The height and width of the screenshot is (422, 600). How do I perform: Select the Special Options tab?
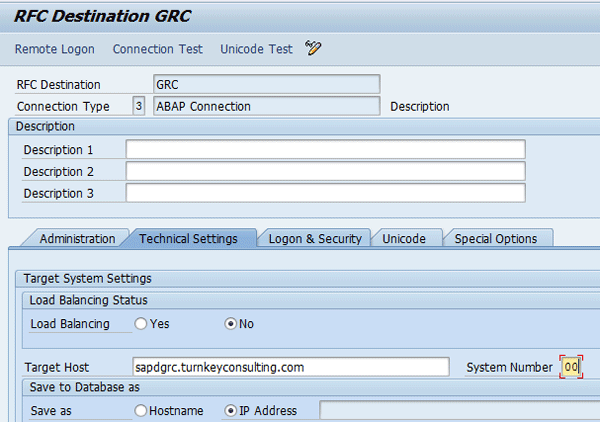(496, 239)
